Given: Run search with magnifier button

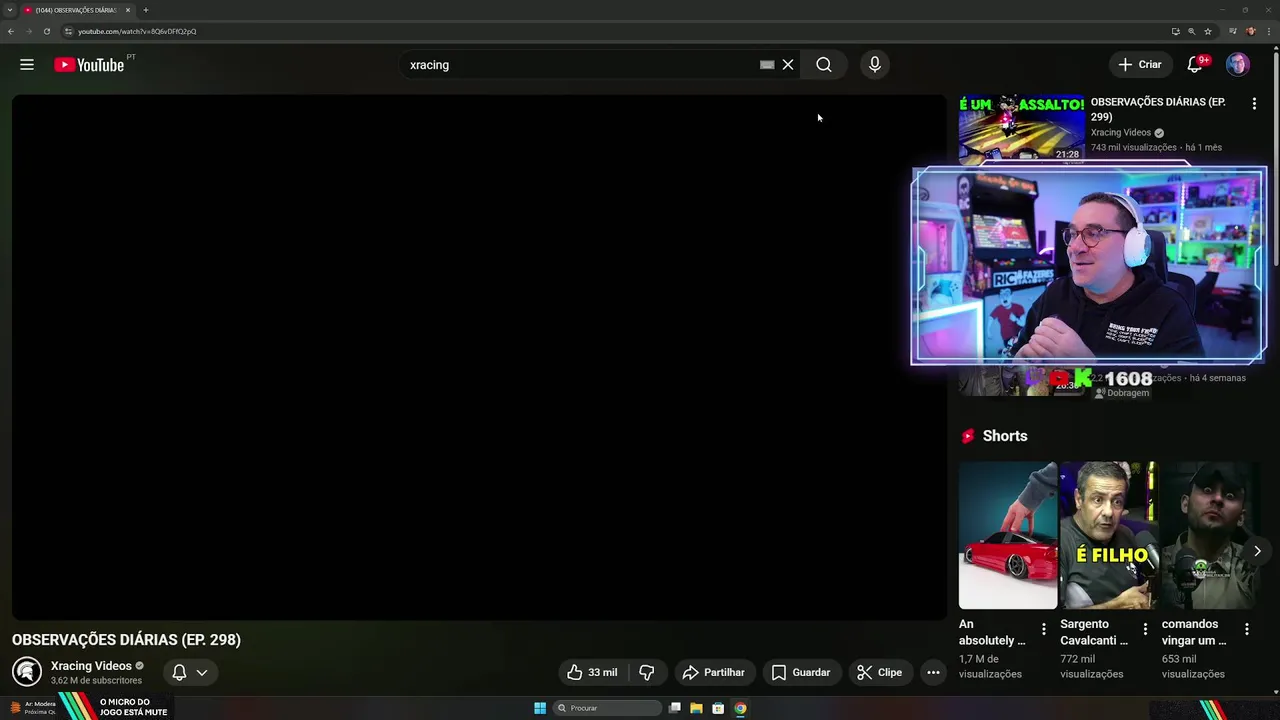Looking at the screenshot, I should click(x=824, y=65).
